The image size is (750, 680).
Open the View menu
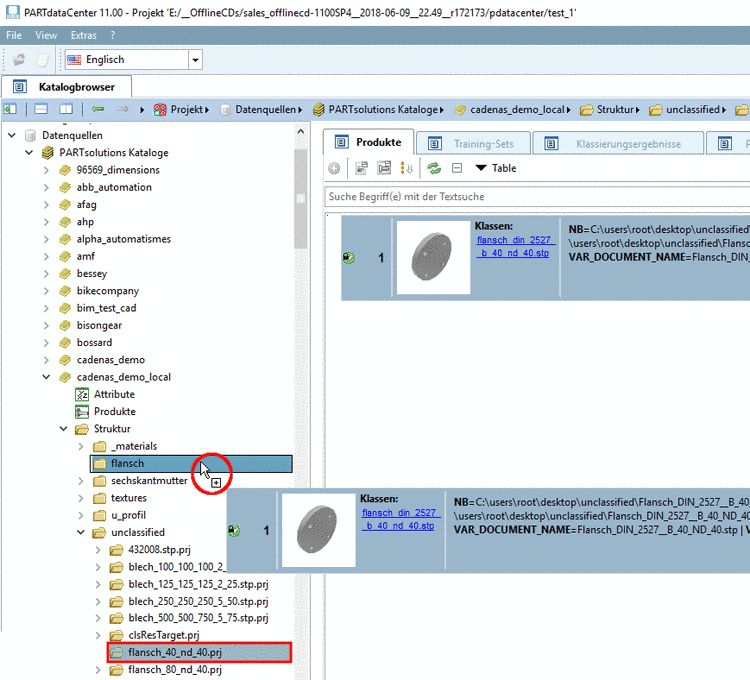click(x=46, y=35)
